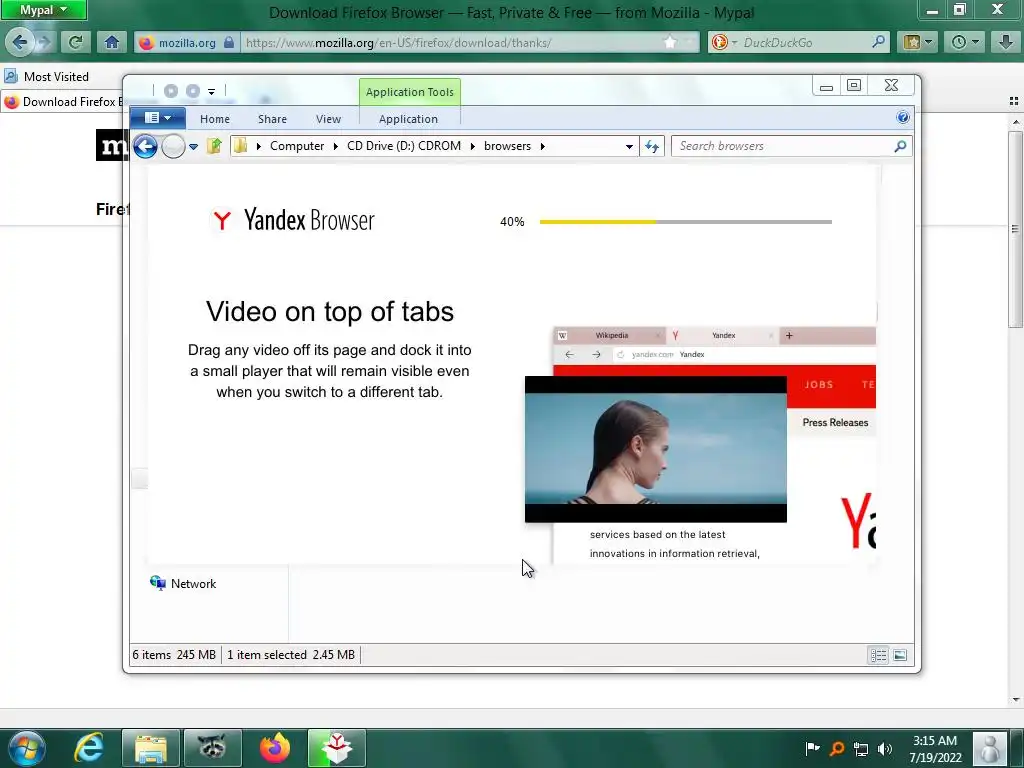Viewport: 1024px width, 768px height.
Task: Click the orange magnifier tray icon
Action: click(x=837, y=748)
